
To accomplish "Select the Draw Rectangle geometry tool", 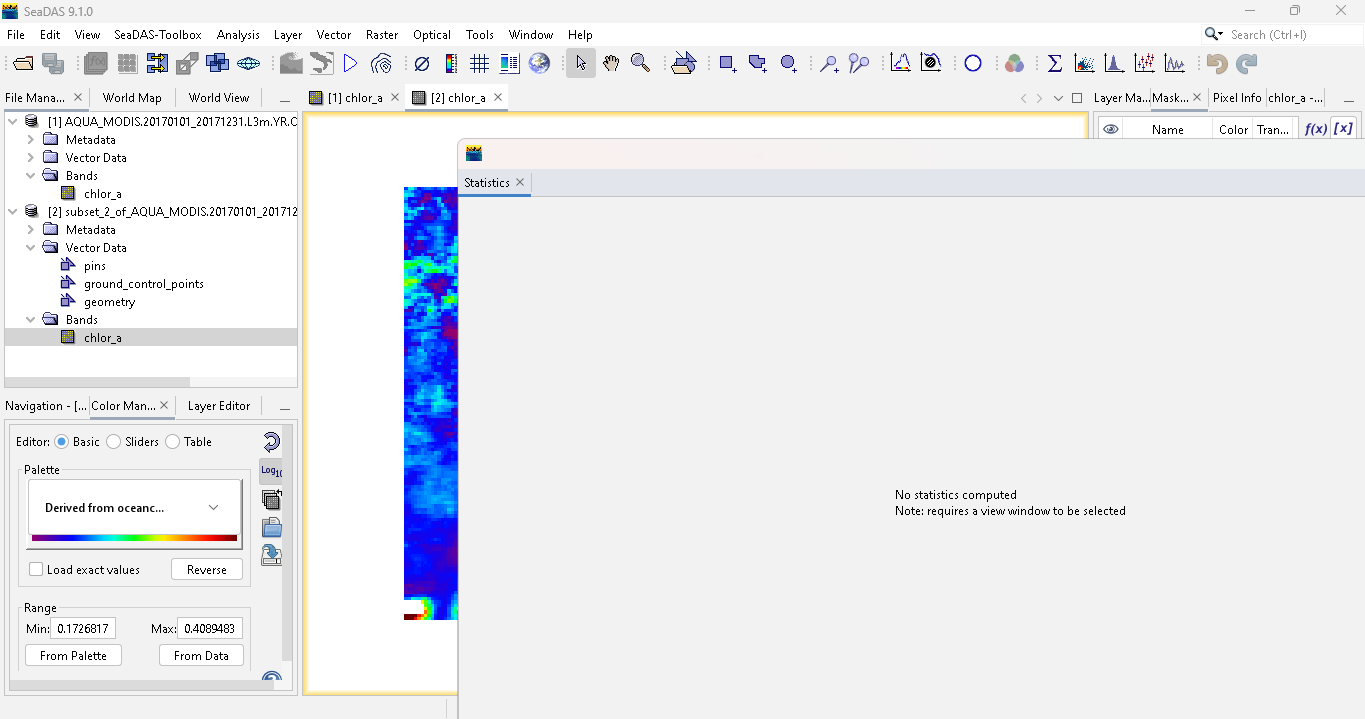I will [728, 64].
